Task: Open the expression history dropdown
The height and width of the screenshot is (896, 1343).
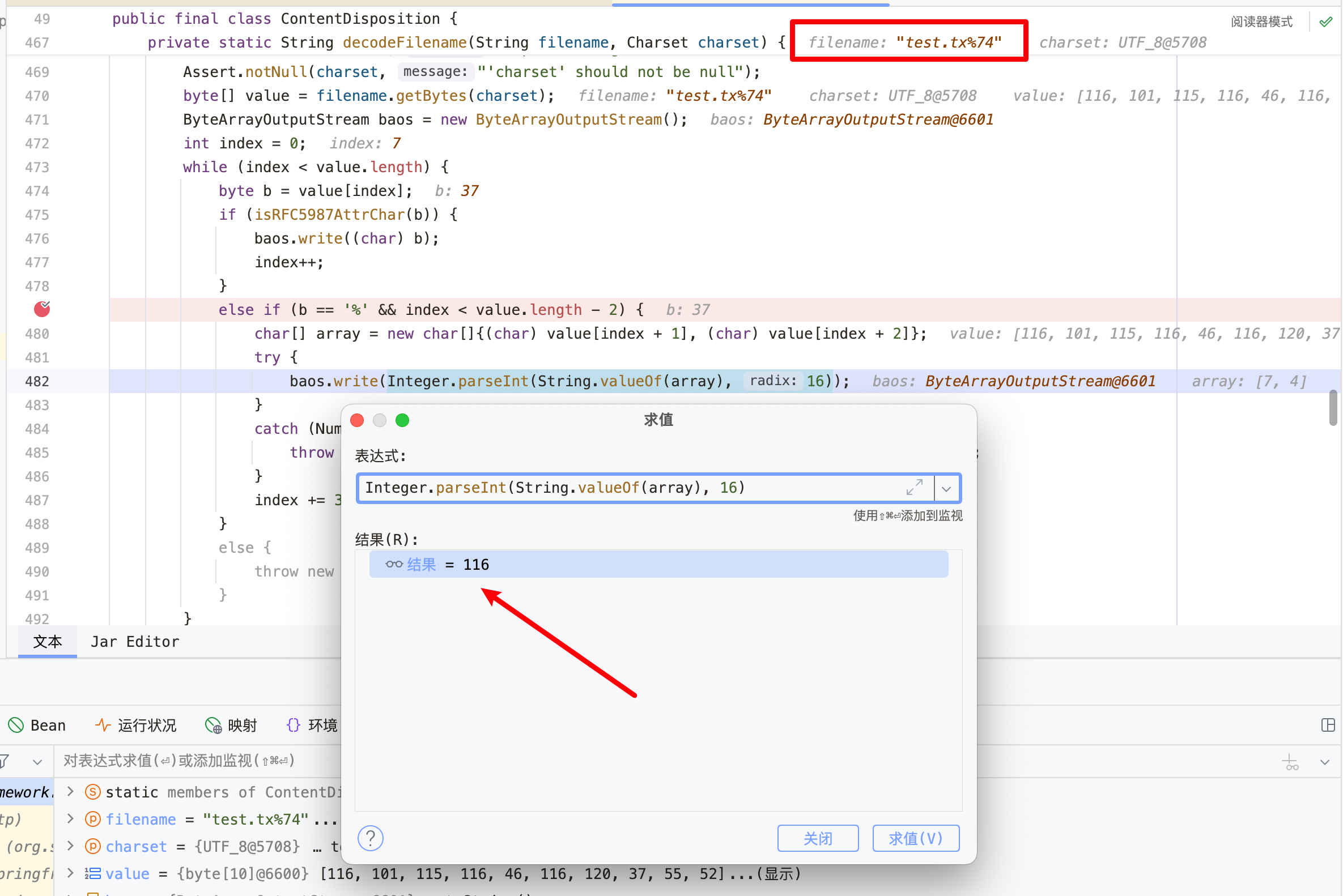Action: coord(947,489)
